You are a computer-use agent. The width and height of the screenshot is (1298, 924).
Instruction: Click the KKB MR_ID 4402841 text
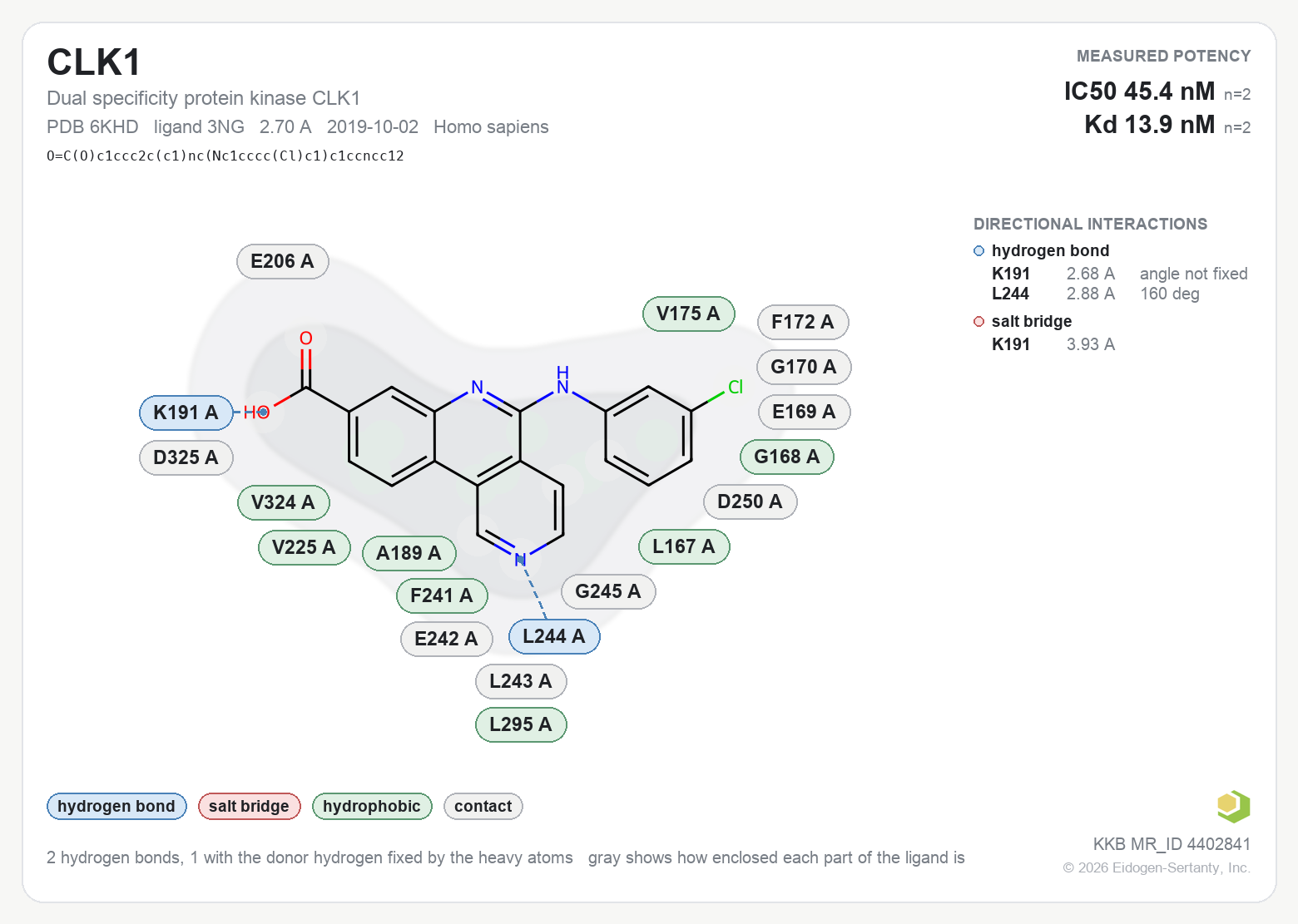pyautogui.click(x=1172, y=844)
